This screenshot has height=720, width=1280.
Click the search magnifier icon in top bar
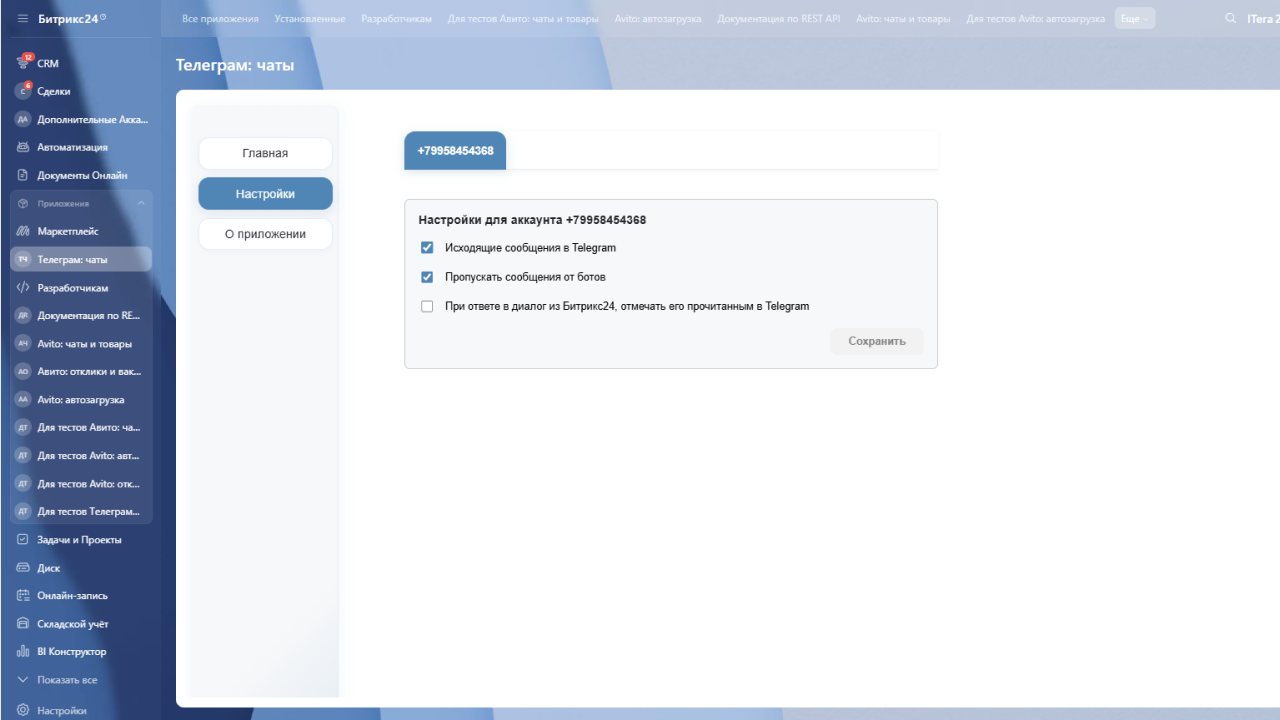[x=1231, y=19]
